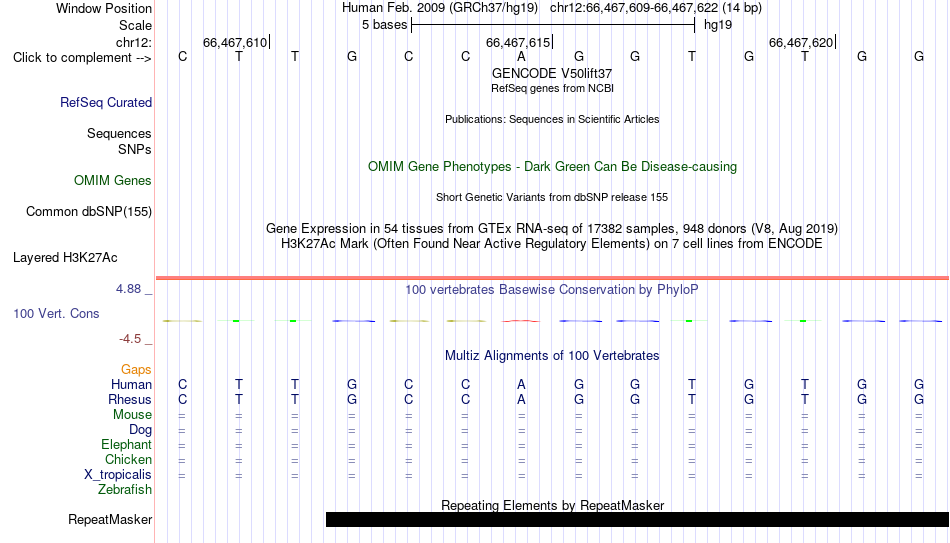Open the OMIM Gene Phenotypes track title

pyautogui.click(x=552, y=167)
